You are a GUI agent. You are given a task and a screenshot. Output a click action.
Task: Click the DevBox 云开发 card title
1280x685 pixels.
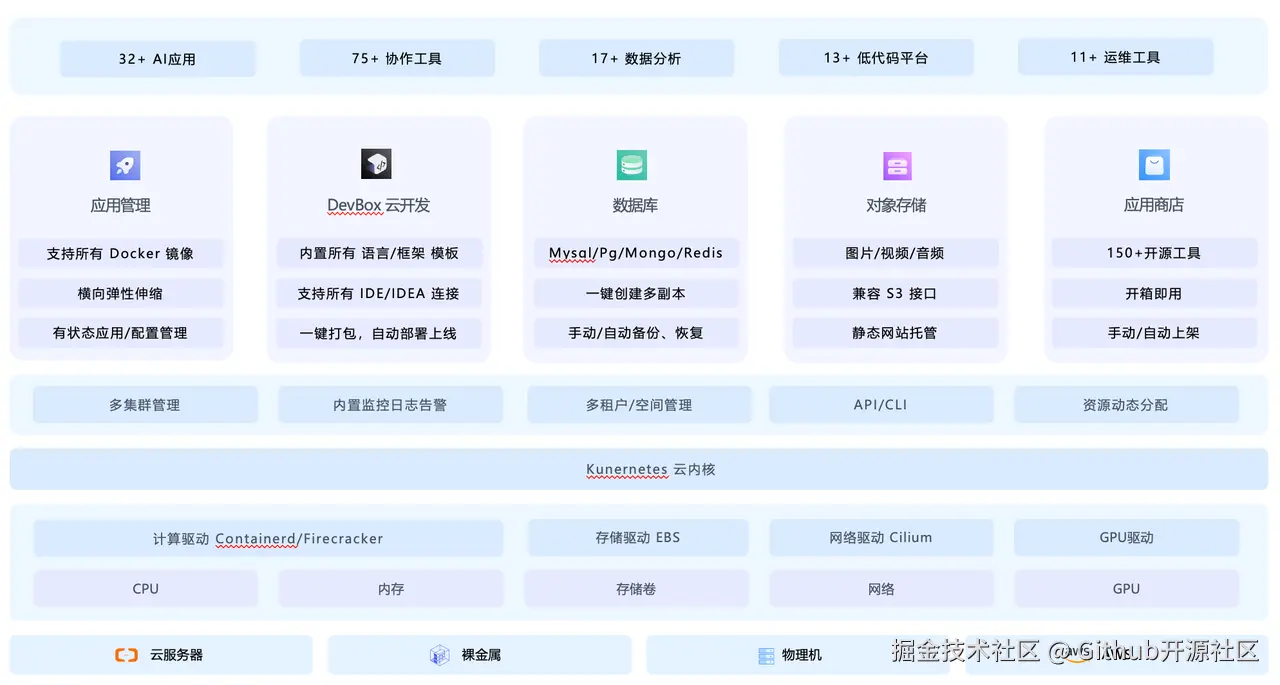pos(379,205)
